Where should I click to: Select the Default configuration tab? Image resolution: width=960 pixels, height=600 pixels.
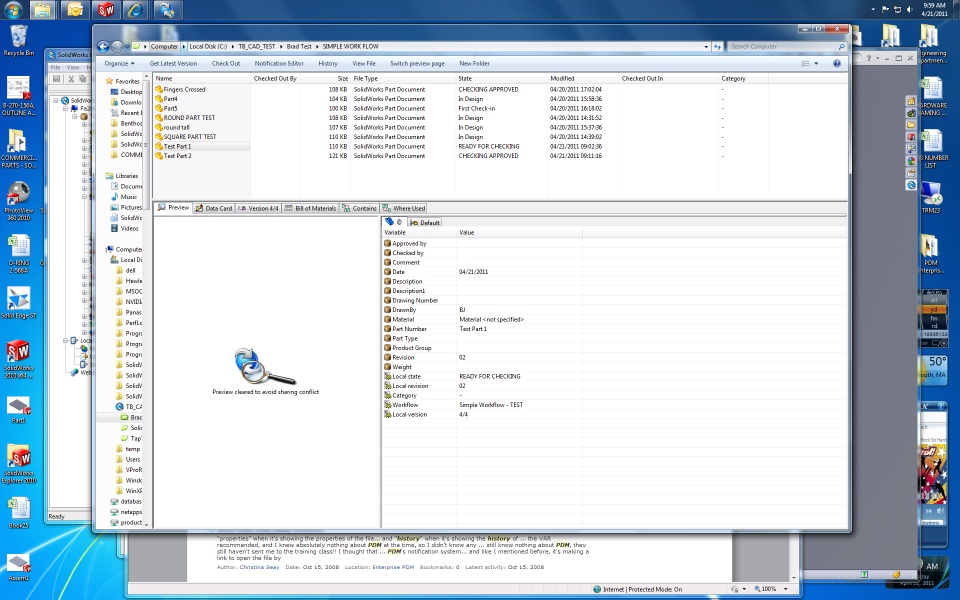(425, 222)
